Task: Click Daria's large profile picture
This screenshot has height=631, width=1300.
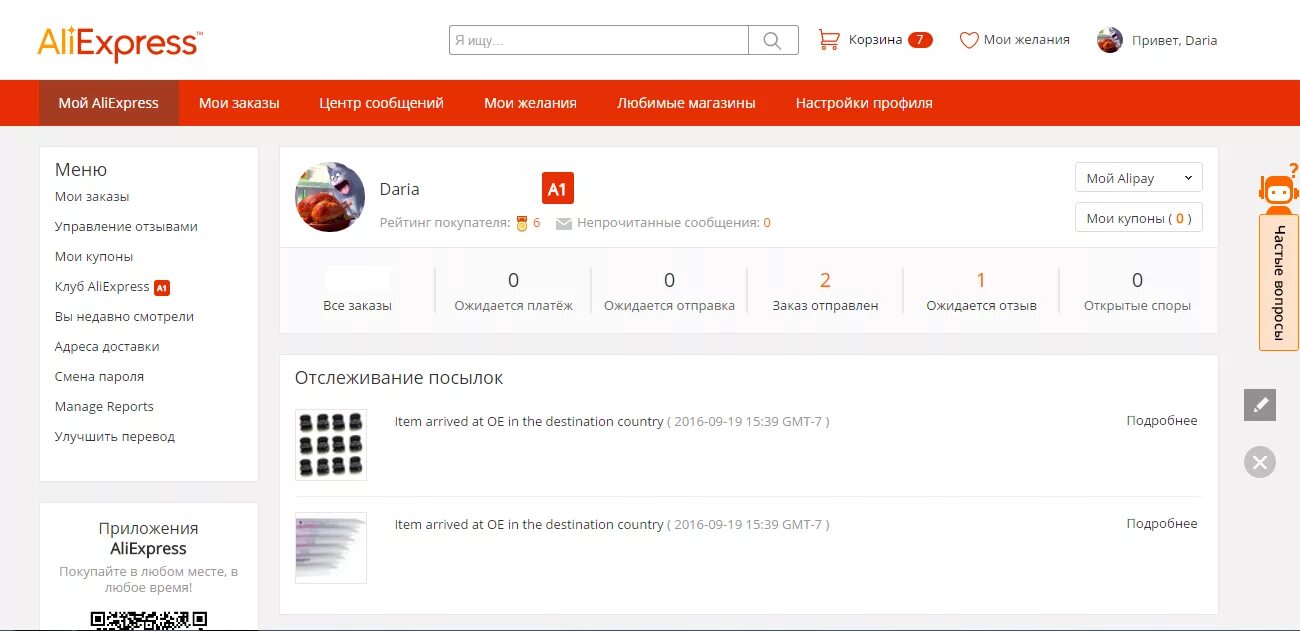Action: coord(330,197)
